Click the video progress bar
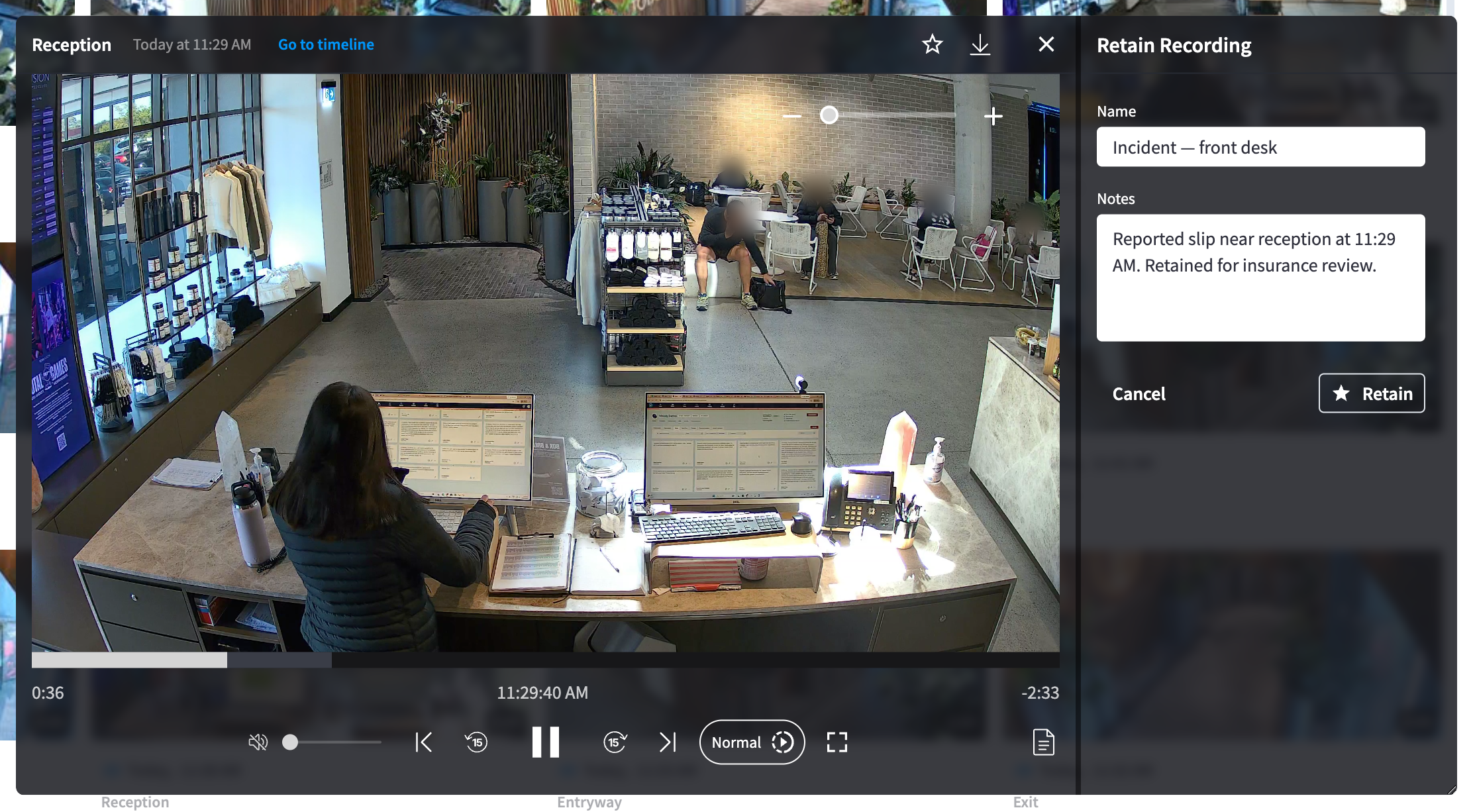1473x812 pixels. 545,660
